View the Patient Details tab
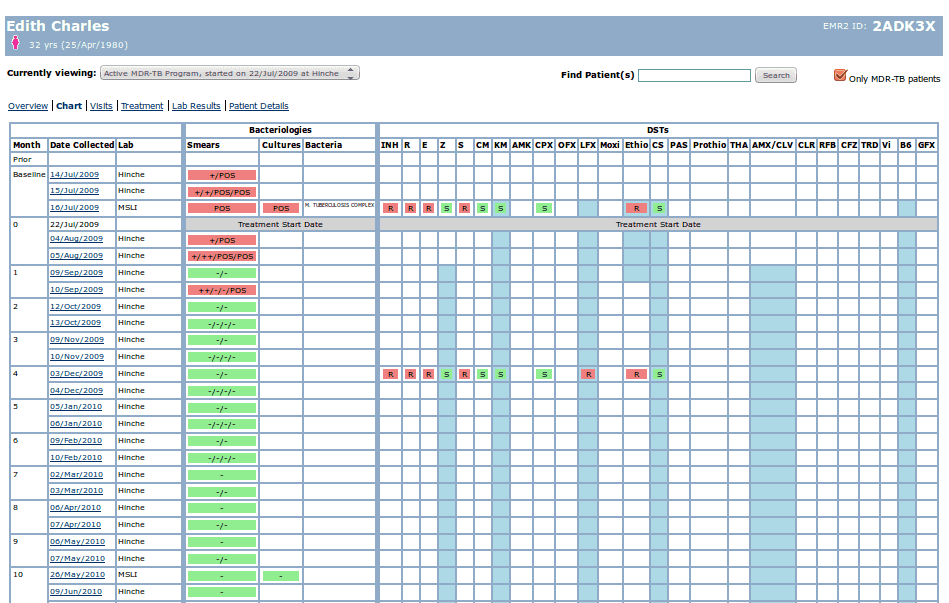Viewport: 949px width, 603px height. pos(258,106)
